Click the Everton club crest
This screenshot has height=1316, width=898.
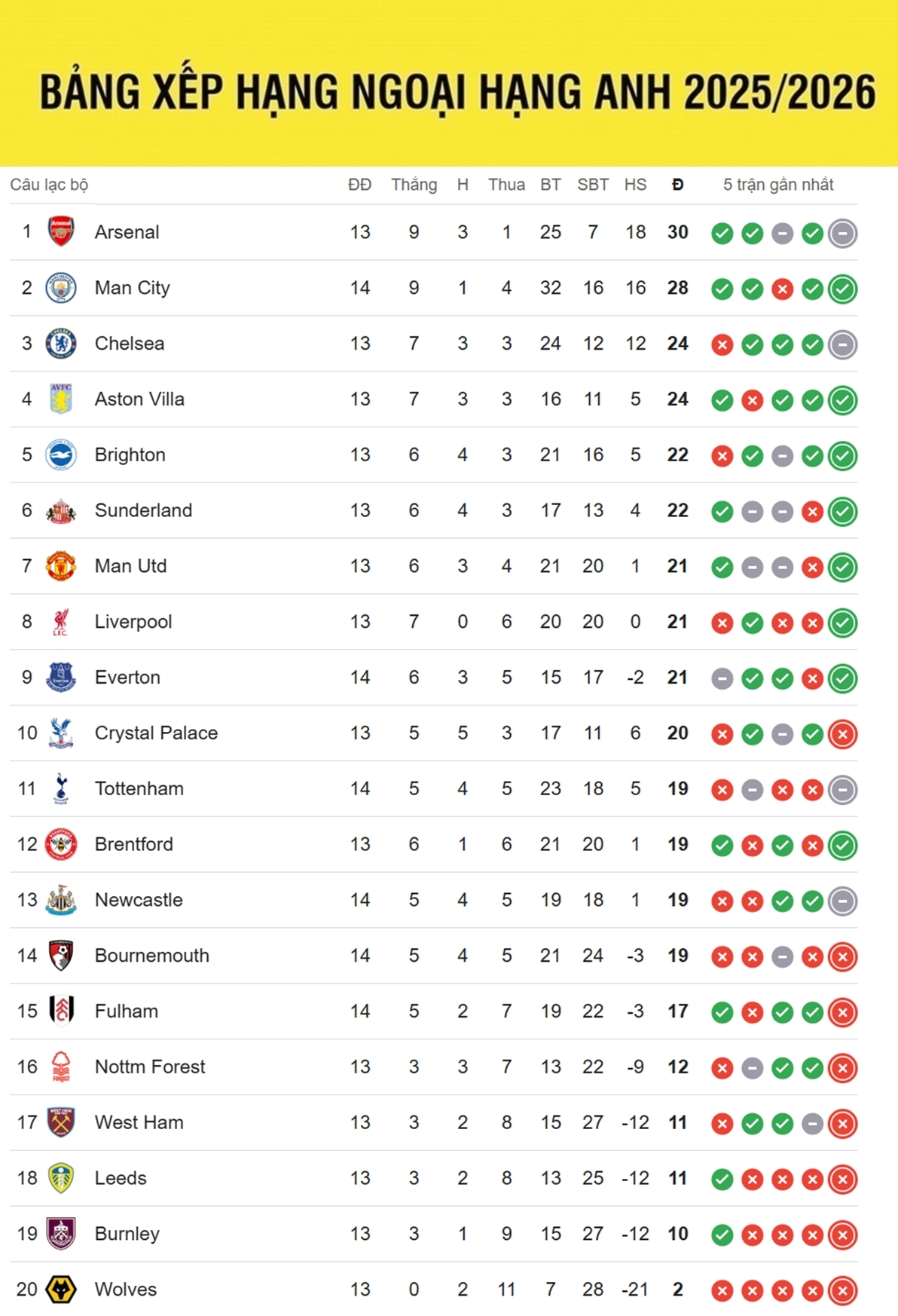tap(61, 678)
